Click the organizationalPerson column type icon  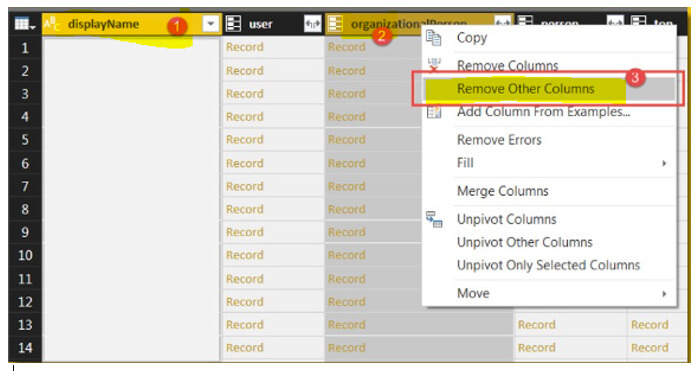point(335,24)
